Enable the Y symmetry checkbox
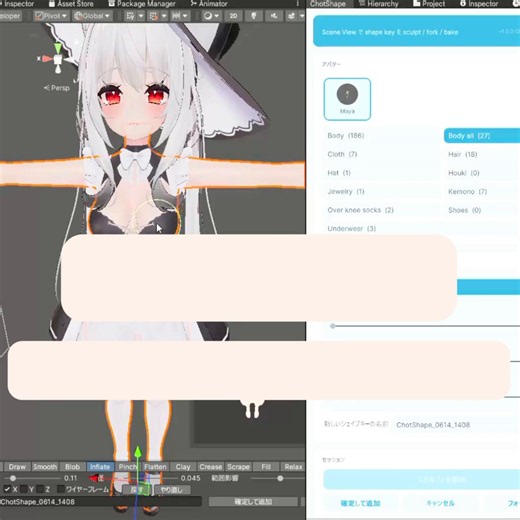Viewport: 520px width, 520px height. point(23,489)
